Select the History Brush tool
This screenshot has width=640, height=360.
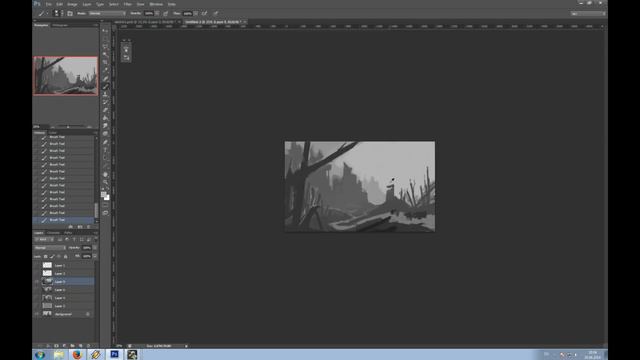point(105,102)
